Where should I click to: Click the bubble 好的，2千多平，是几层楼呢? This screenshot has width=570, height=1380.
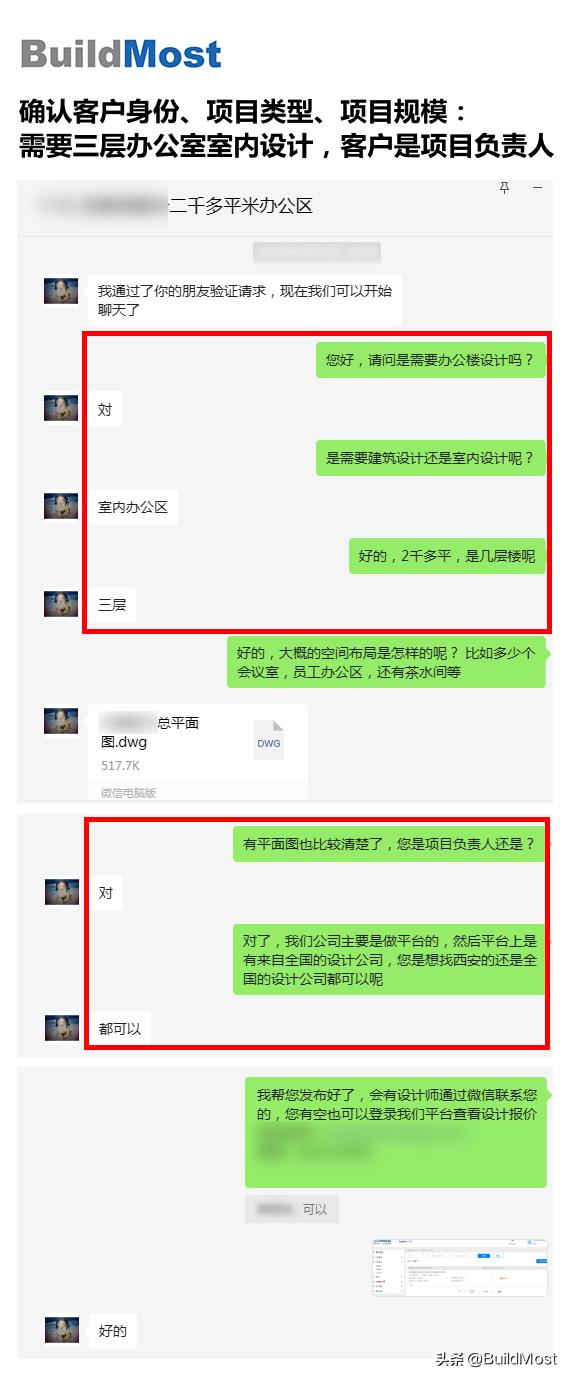[x=447, y=556]
